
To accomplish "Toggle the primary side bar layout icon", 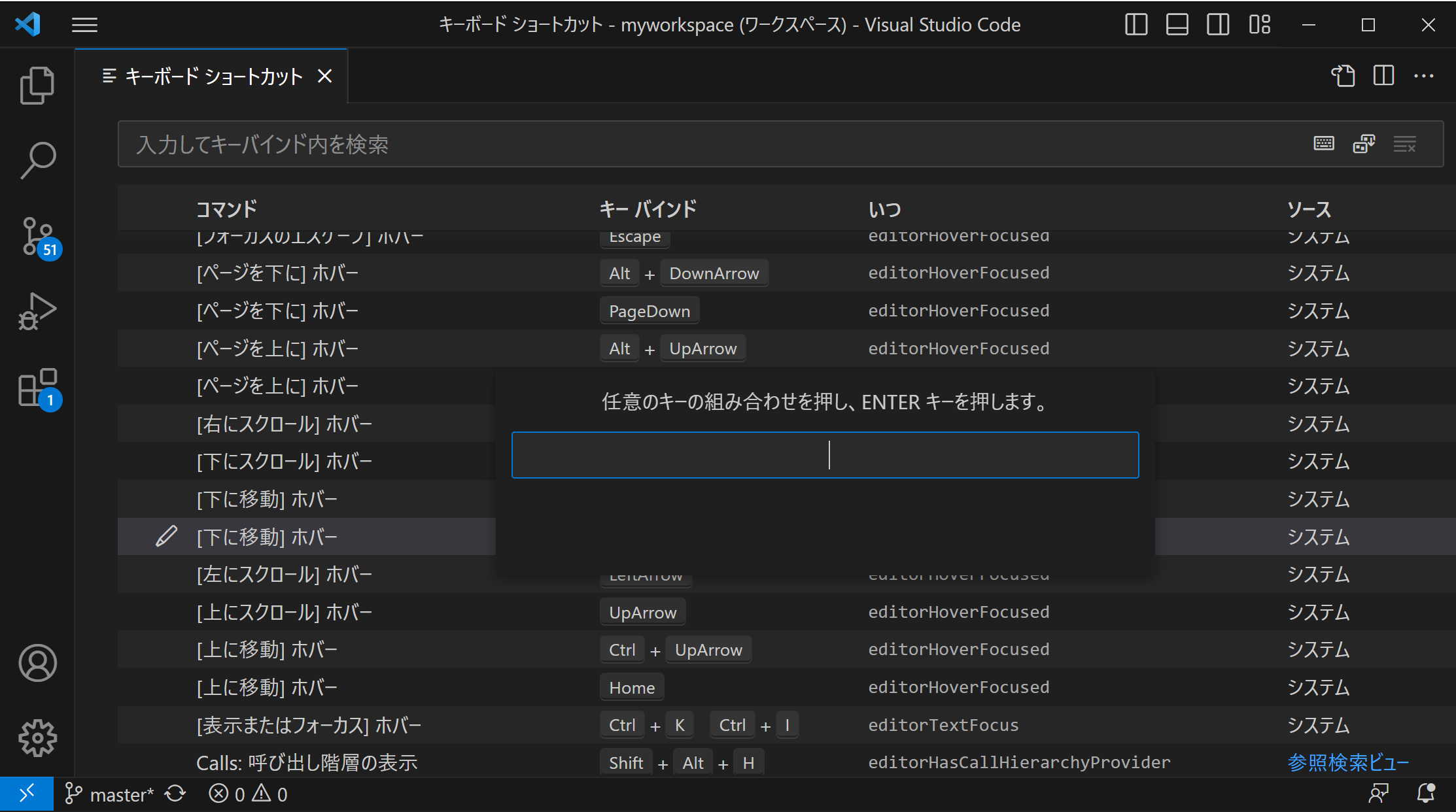I will [x=1136, y=25].
